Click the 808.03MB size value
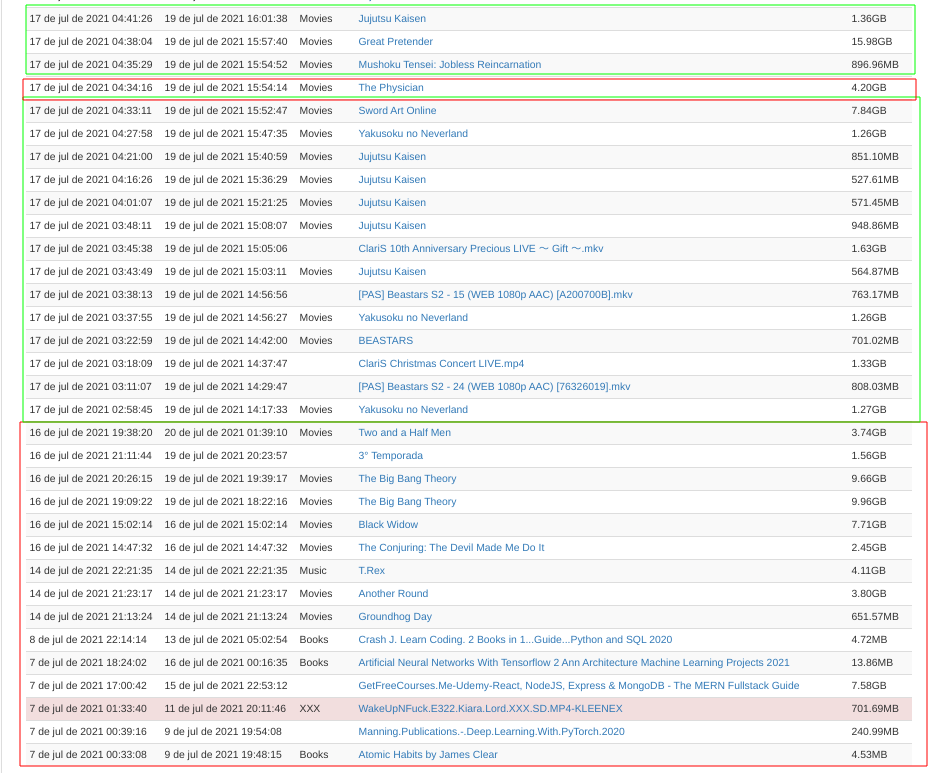The width and height of the screenshot is (935, 773). (x=875, y=386)
